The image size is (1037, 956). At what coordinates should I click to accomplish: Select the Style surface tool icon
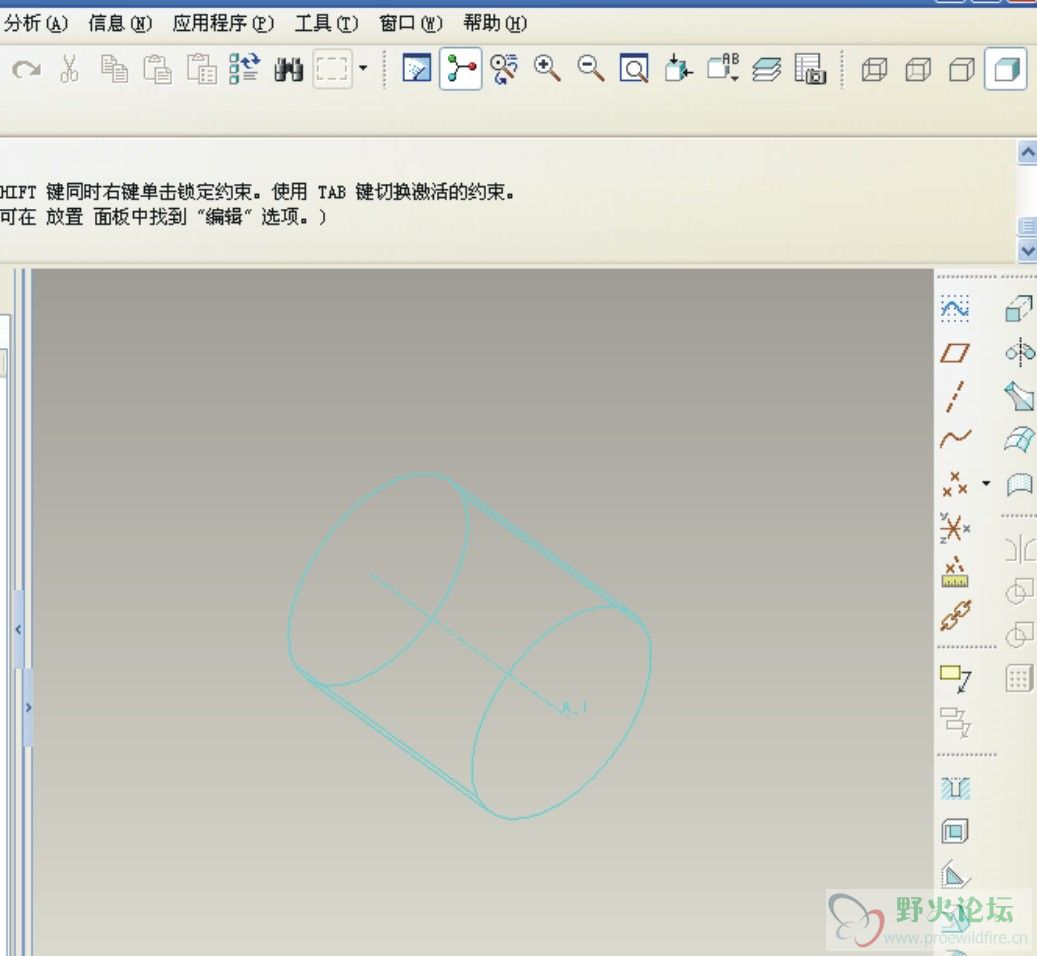click(x=1019, y=484)
